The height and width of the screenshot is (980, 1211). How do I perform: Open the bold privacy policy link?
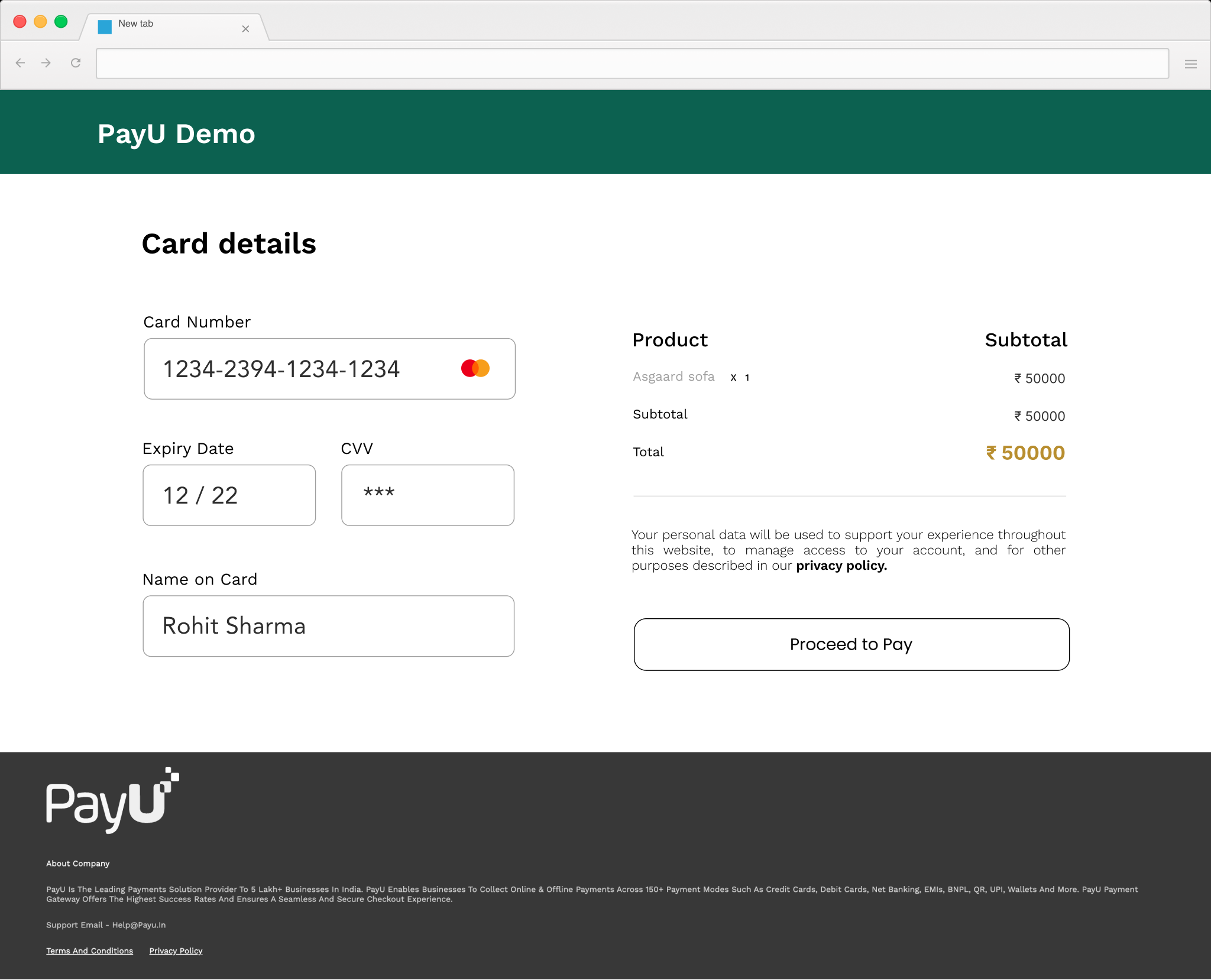click(841, 566)
